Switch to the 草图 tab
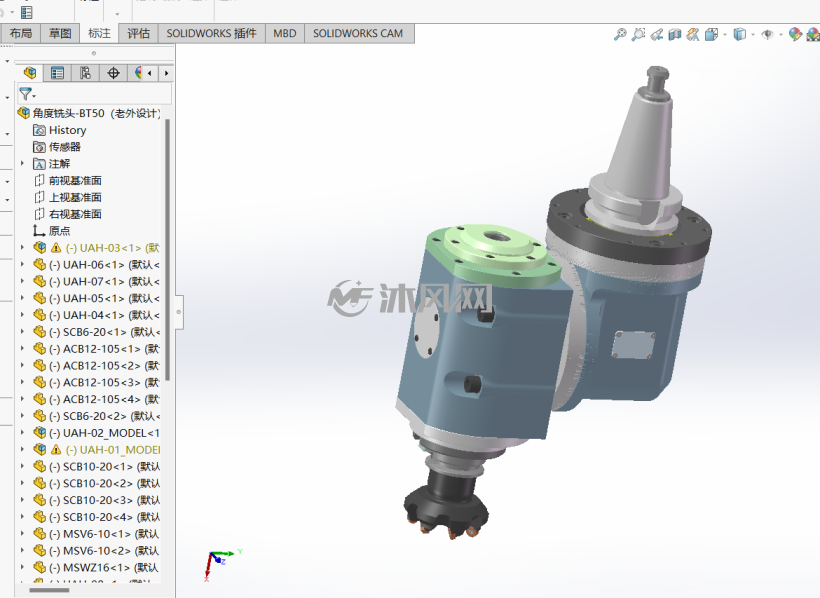Image resolution: width=820 pixels, height=598 pixels. 60,33
